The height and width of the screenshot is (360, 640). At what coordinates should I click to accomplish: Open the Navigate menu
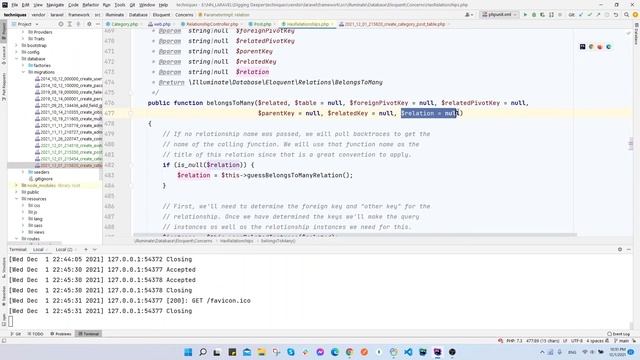pos(55,5)
